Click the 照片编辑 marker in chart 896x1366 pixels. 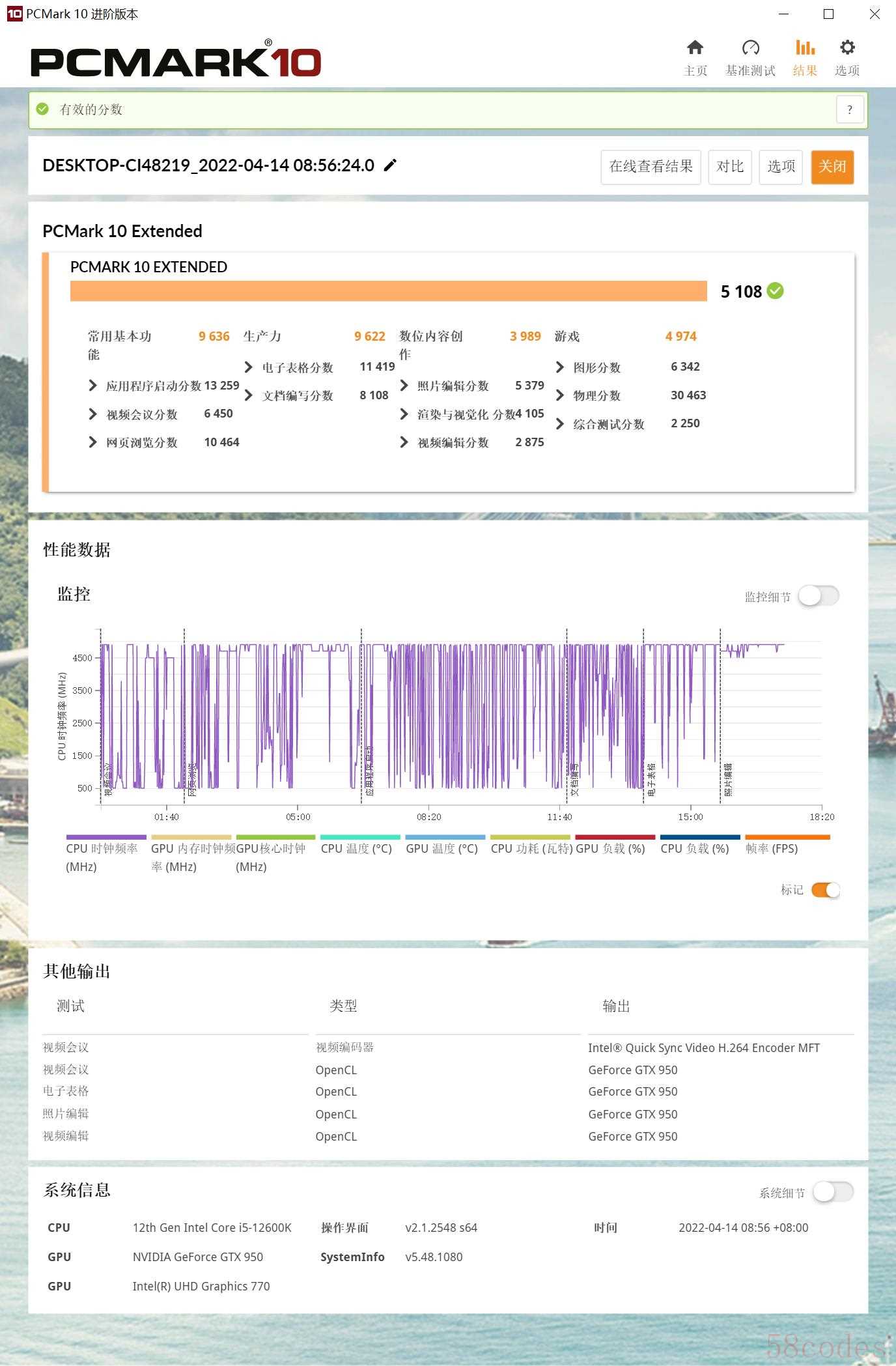click(x=728, y=780)
